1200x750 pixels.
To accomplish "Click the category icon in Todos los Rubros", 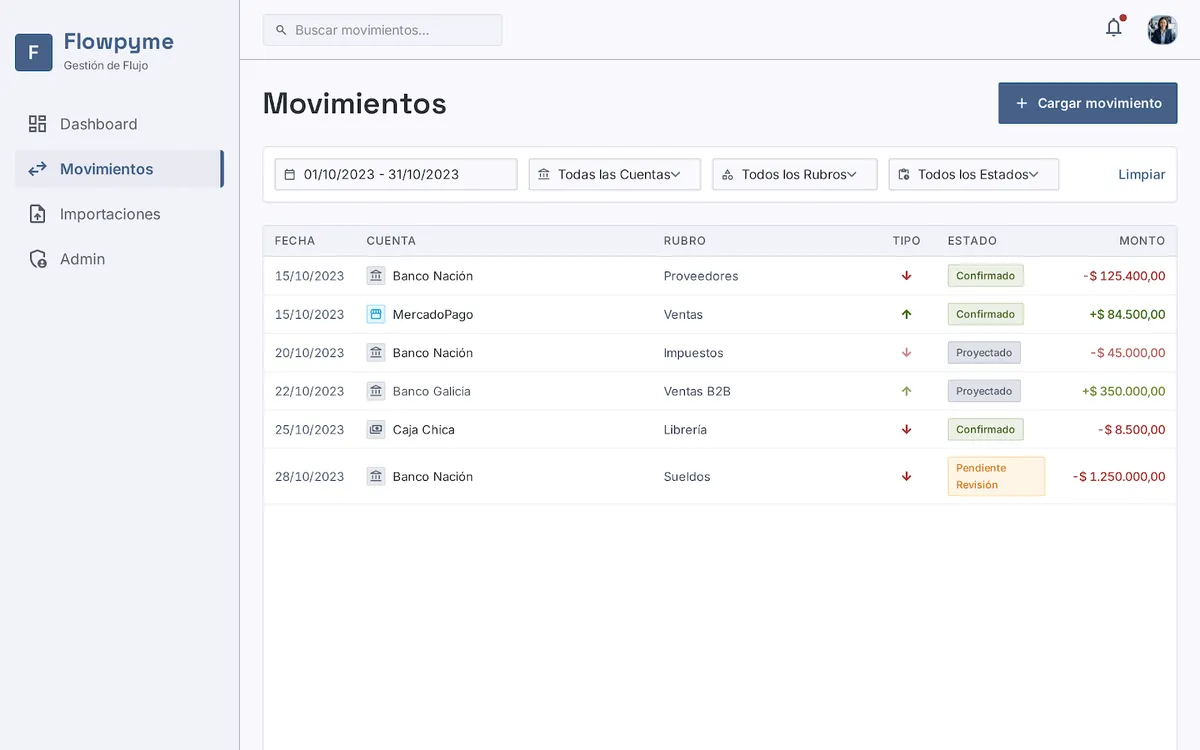I will click(x=728, y=174).
